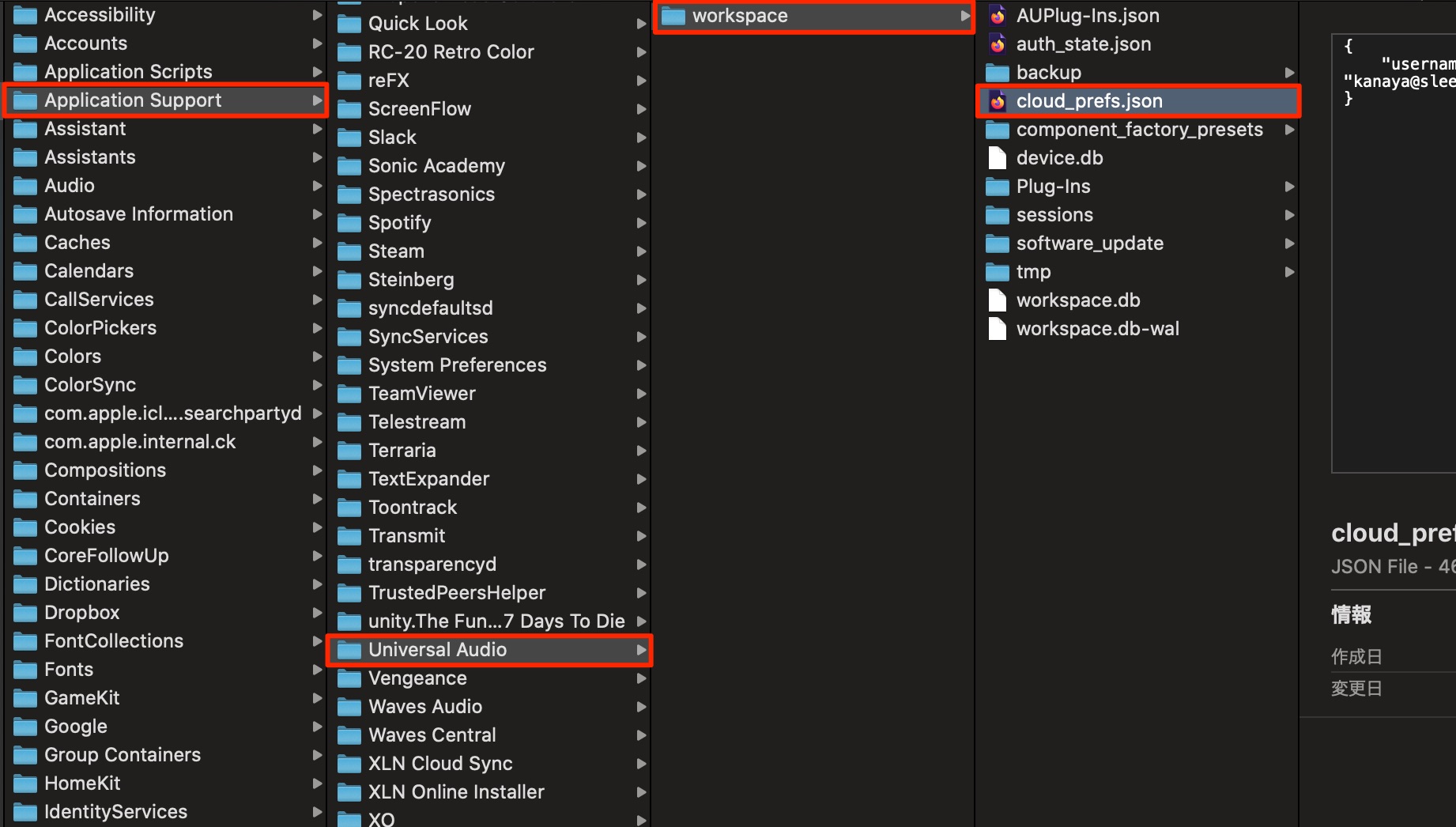
Task: Select the Spectrasonics folder row
Action: (x=490, y=194)
